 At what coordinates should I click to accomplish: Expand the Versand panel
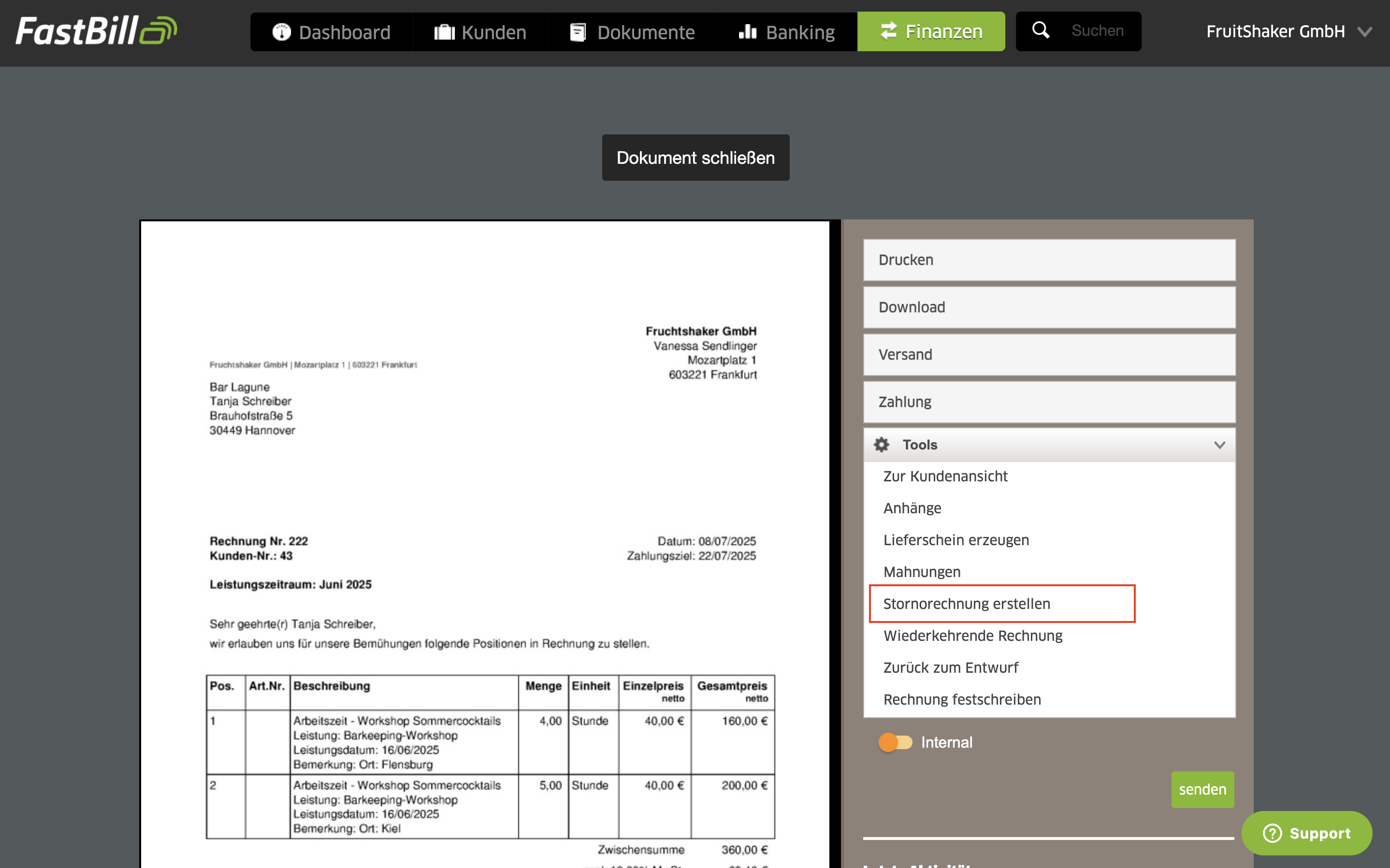1048,355
